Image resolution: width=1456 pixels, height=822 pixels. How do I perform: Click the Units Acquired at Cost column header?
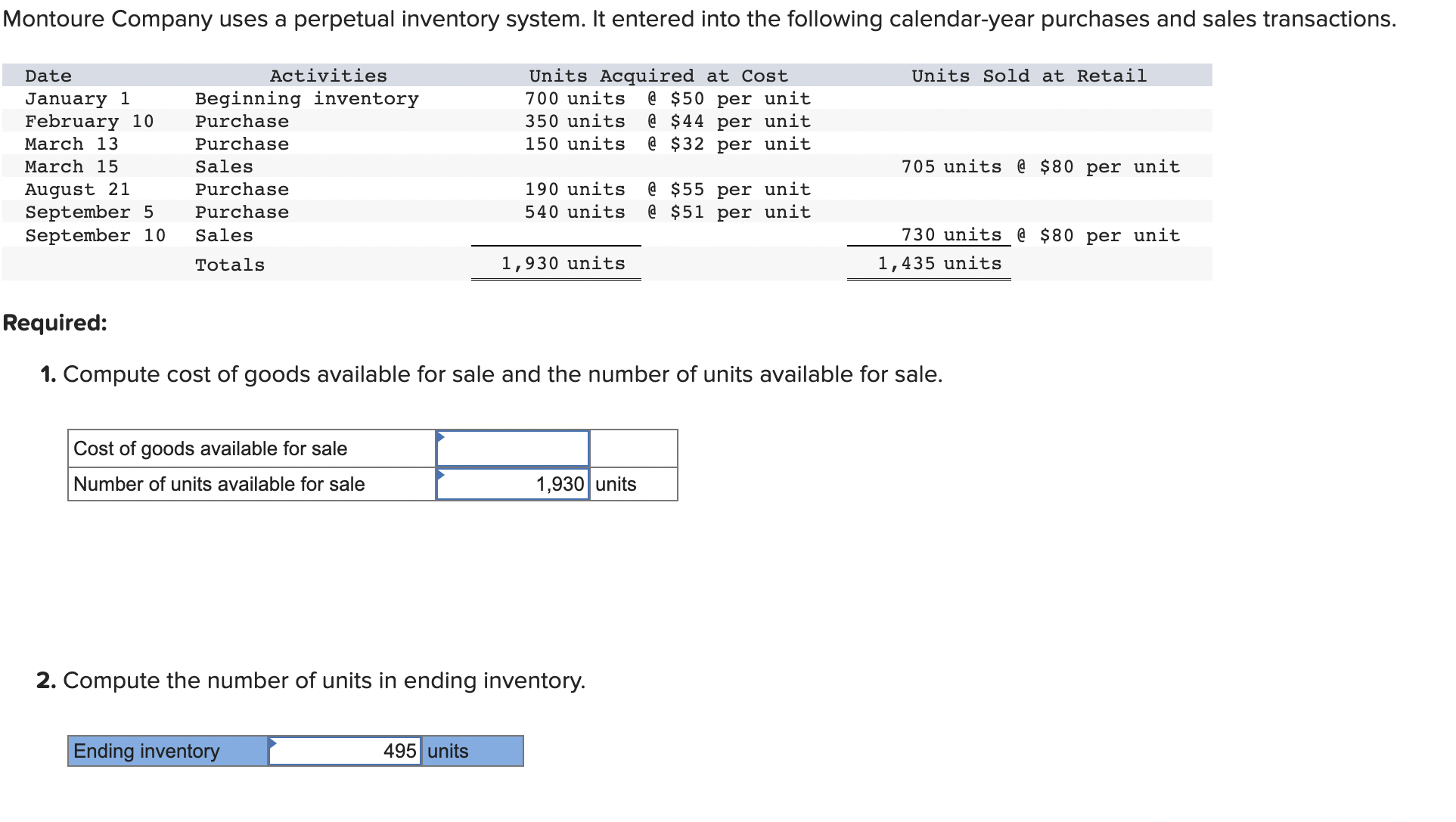[x=658, y=76]
